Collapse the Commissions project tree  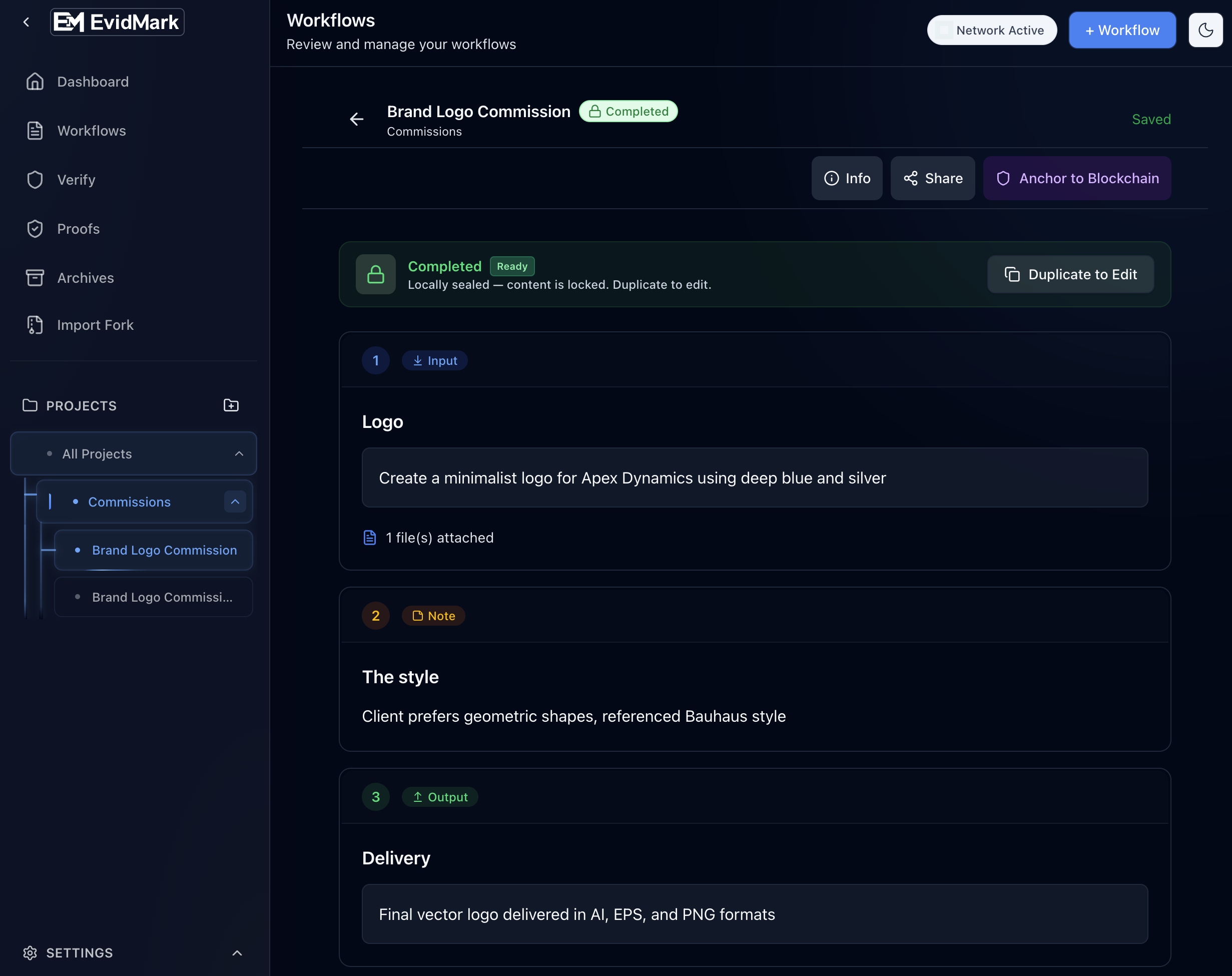click(235, 501)
